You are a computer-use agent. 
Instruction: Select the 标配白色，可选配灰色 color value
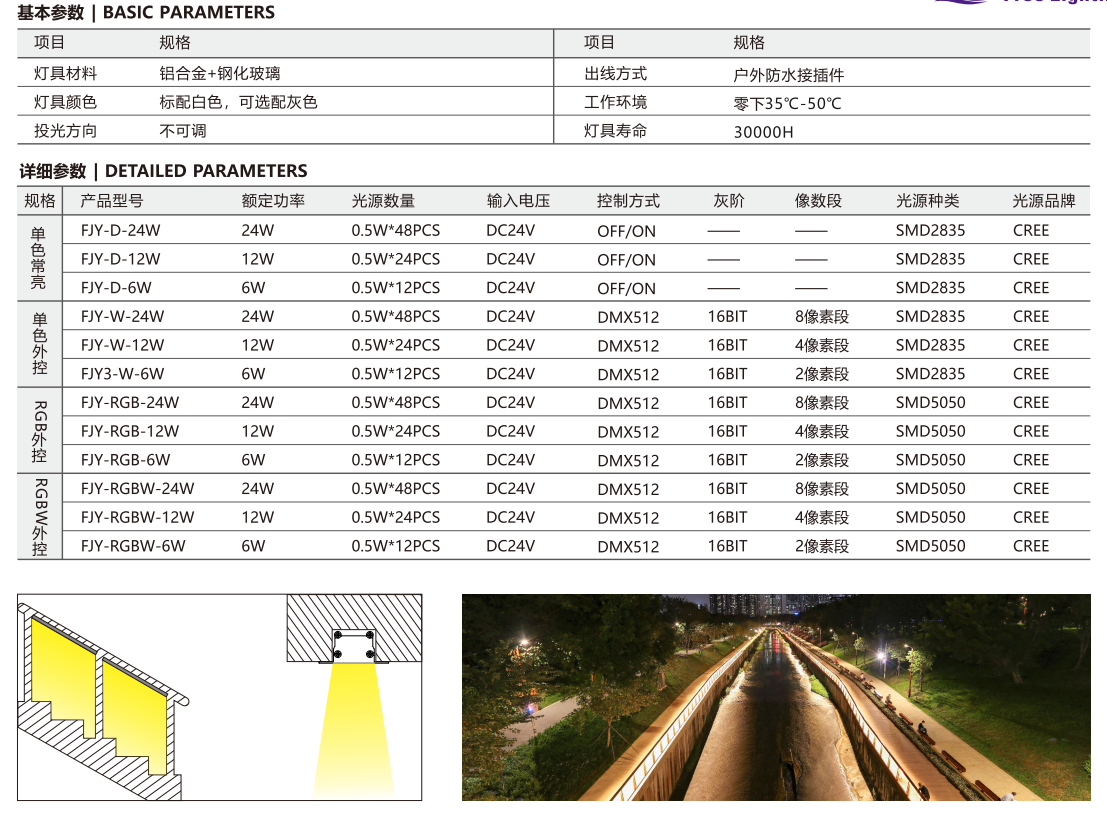(238, 102)
